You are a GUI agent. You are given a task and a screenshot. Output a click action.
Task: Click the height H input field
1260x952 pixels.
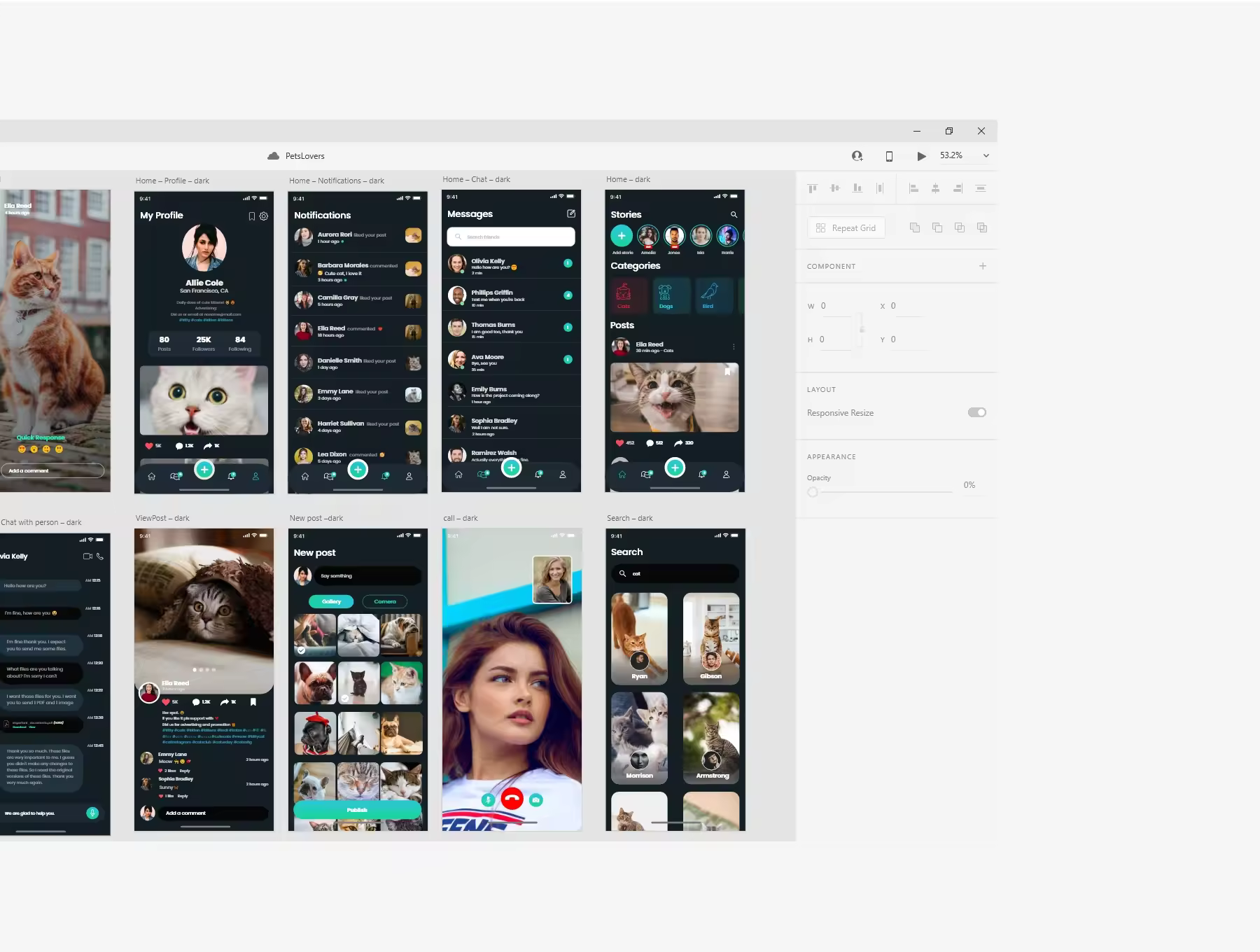pos(836,339)
